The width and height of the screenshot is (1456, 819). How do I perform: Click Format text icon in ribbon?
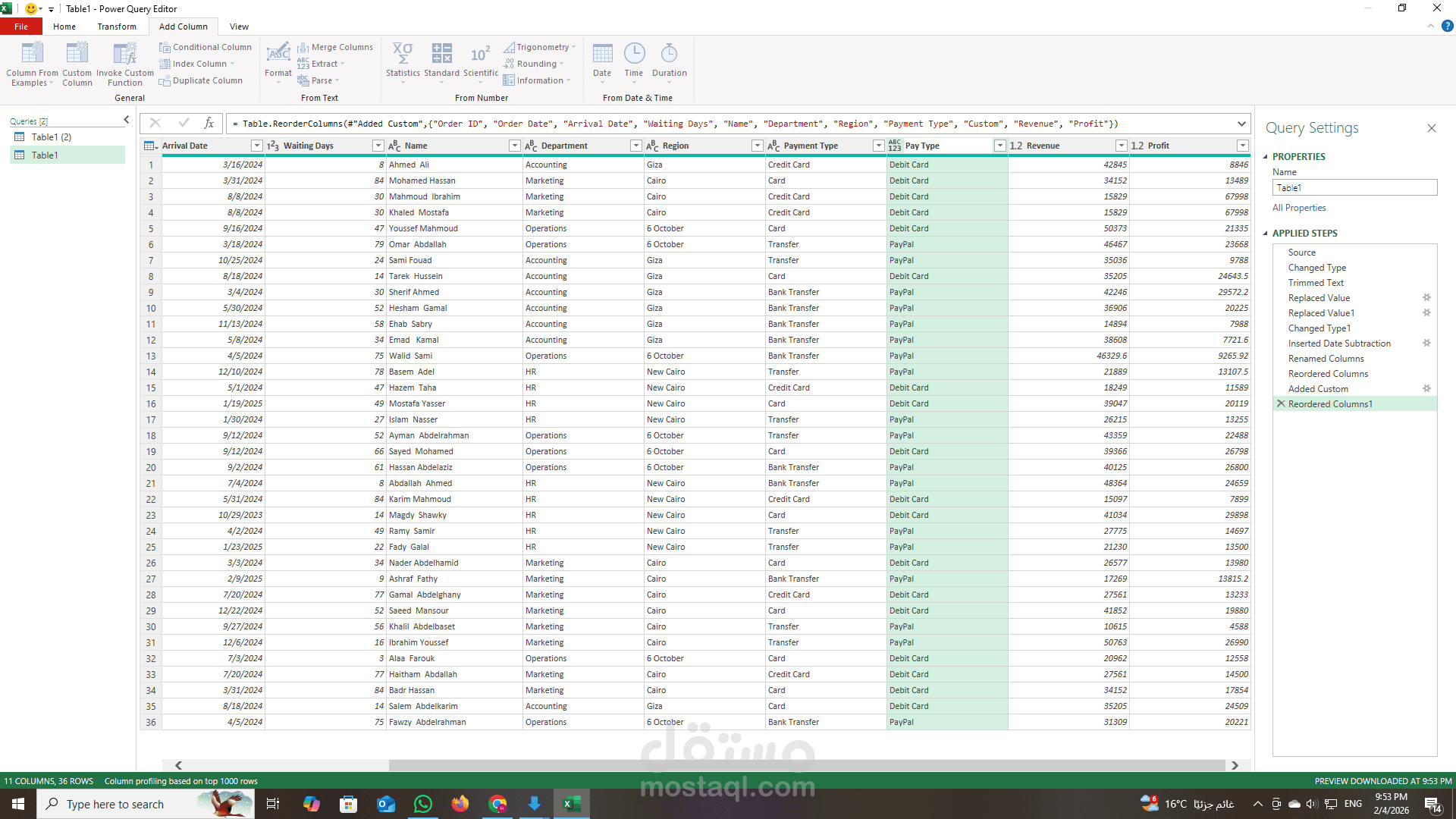tap(278, 54)
